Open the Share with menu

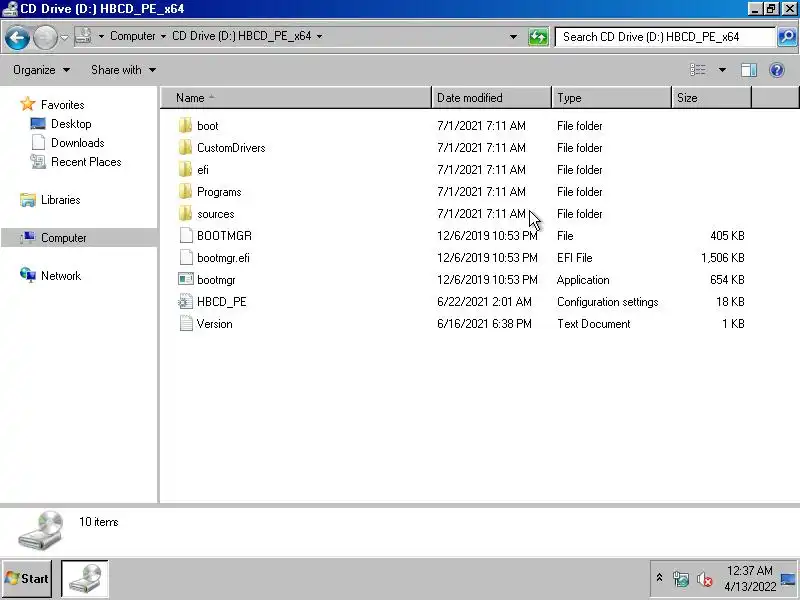(x=123, y=70)
